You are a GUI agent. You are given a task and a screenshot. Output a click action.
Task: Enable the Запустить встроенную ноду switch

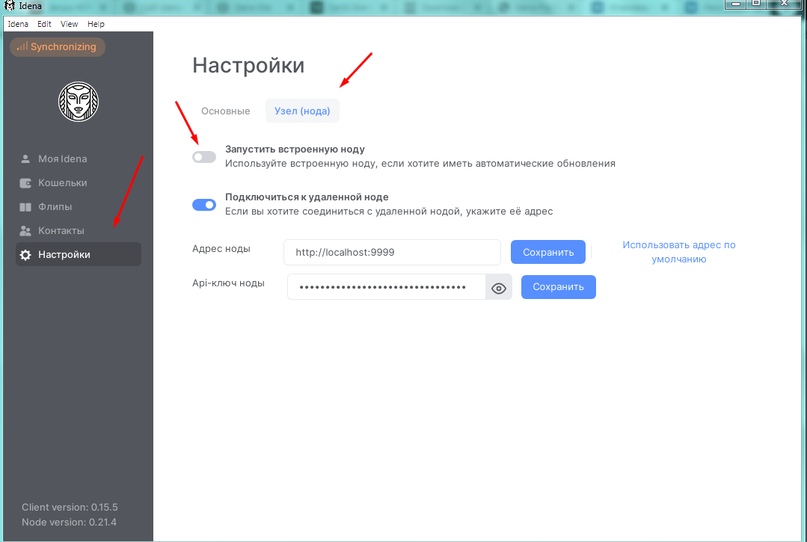(204, 157)
